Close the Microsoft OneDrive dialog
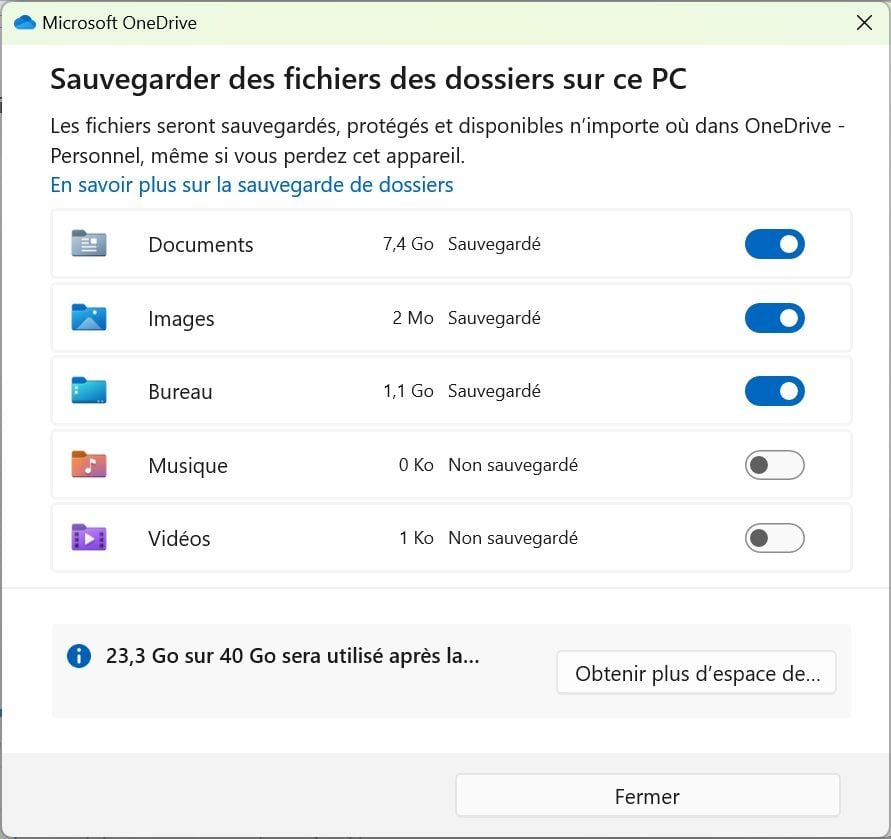 [x=864, y=23]
